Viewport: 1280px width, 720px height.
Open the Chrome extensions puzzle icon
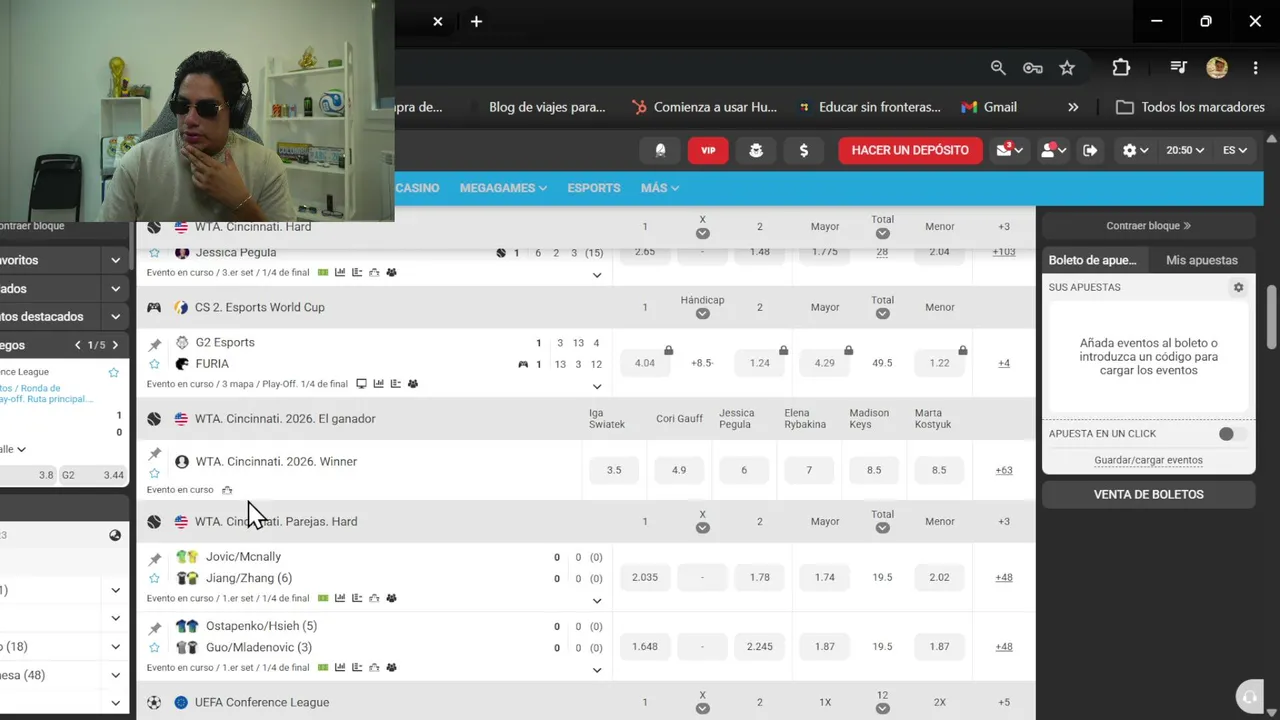[1121, 67]
